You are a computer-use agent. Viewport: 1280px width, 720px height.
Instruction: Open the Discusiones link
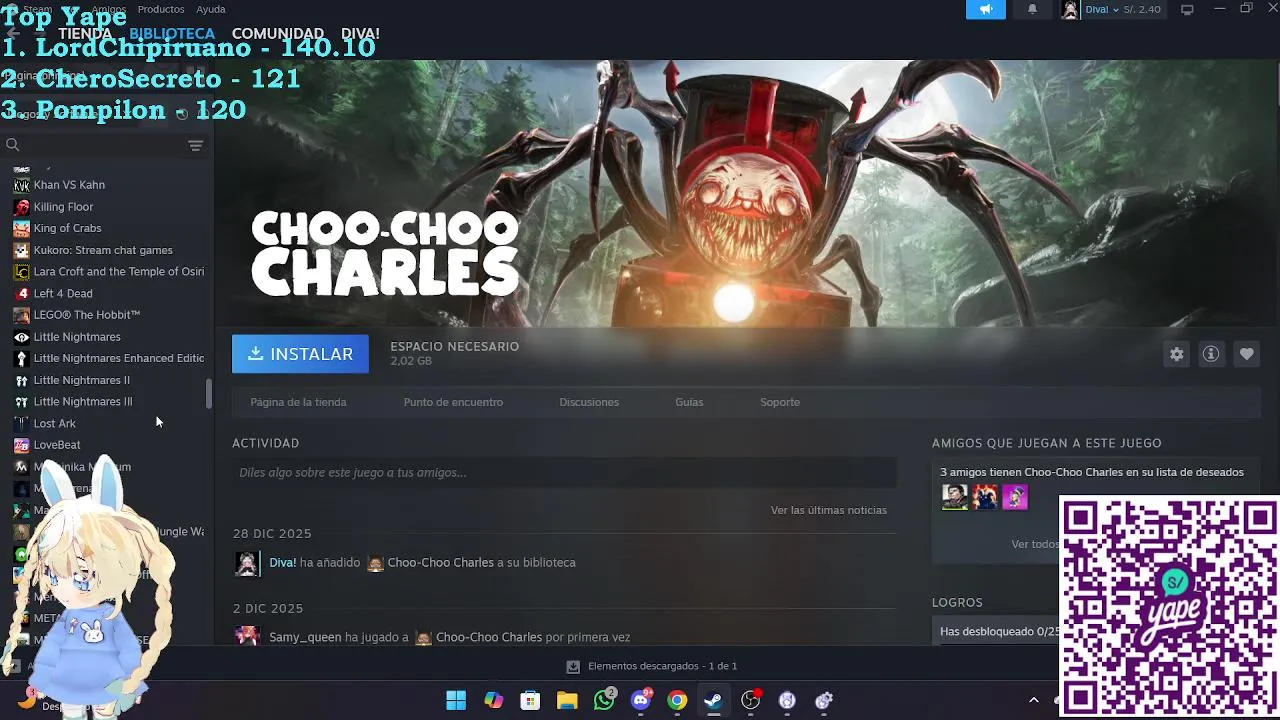coord(589,402)
